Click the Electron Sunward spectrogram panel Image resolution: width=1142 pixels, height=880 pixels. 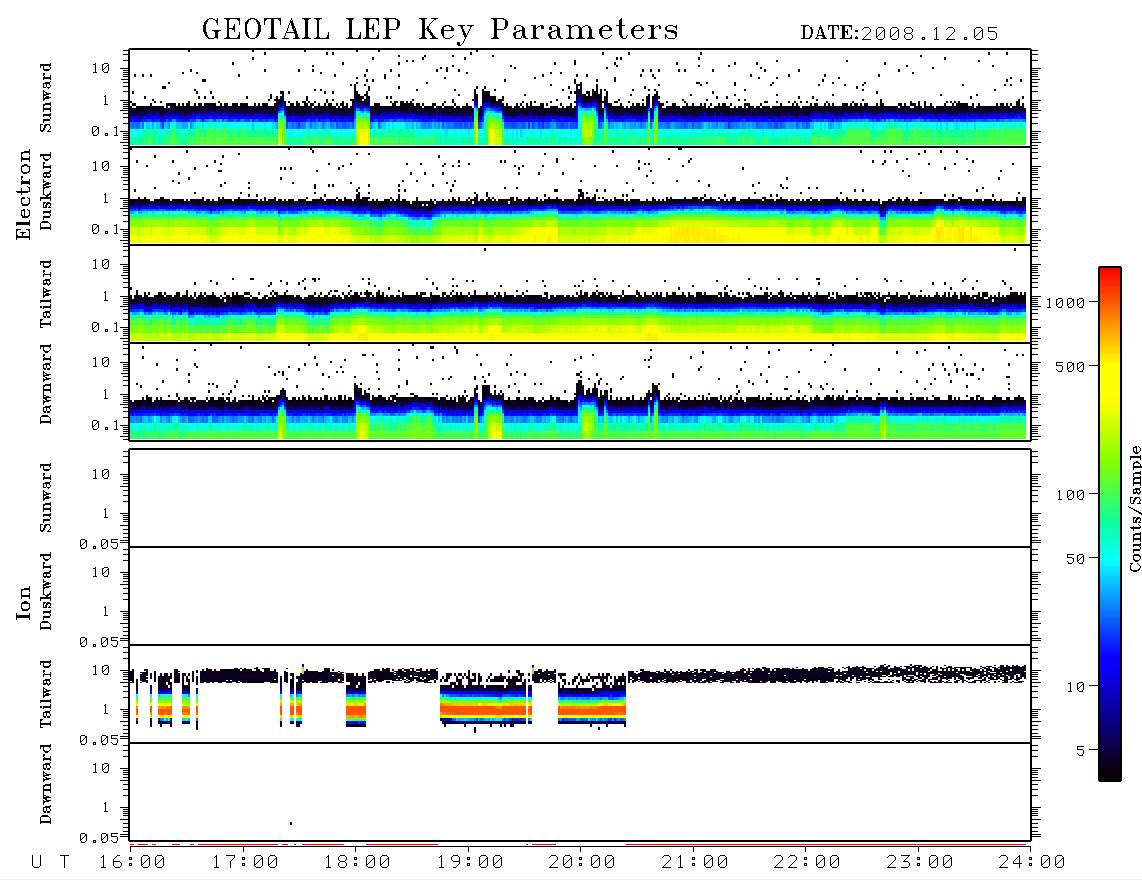pos(580,98)
